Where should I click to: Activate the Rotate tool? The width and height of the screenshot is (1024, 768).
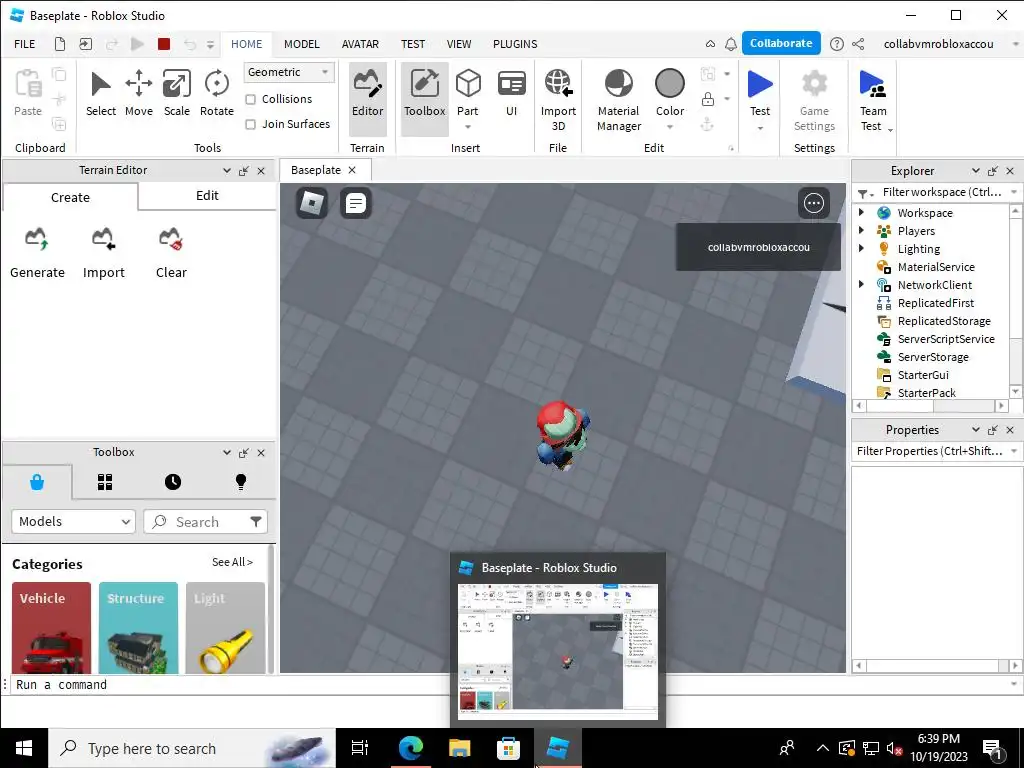click(x=216, y=94)
